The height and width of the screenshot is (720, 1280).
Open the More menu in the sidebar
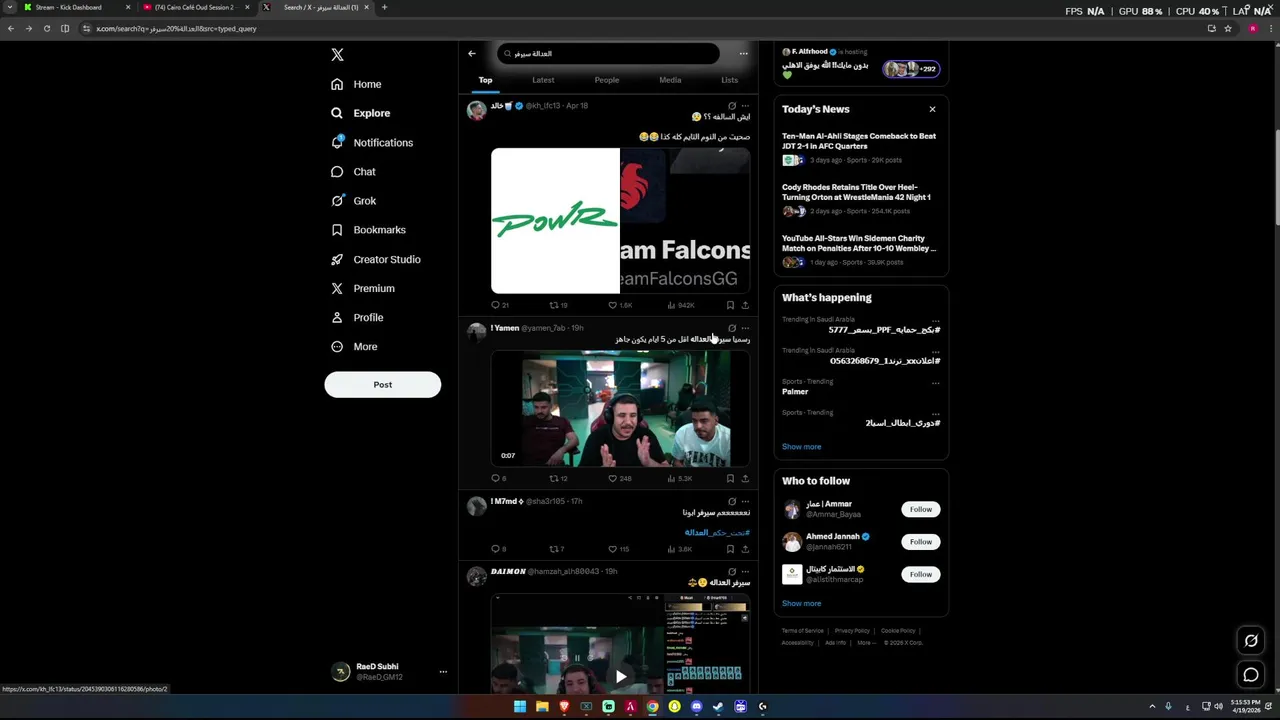tap(353, 346)
